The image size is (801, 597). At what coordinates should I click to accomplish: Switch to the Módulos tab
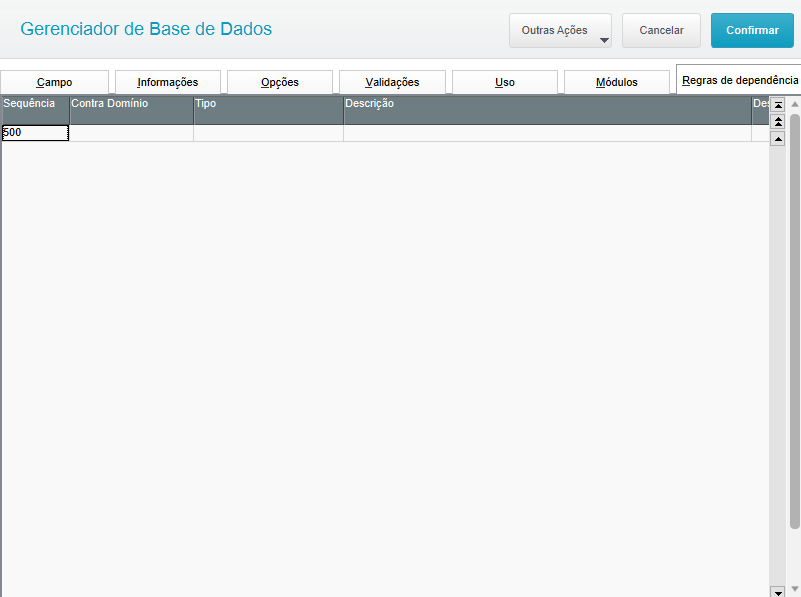617,82
